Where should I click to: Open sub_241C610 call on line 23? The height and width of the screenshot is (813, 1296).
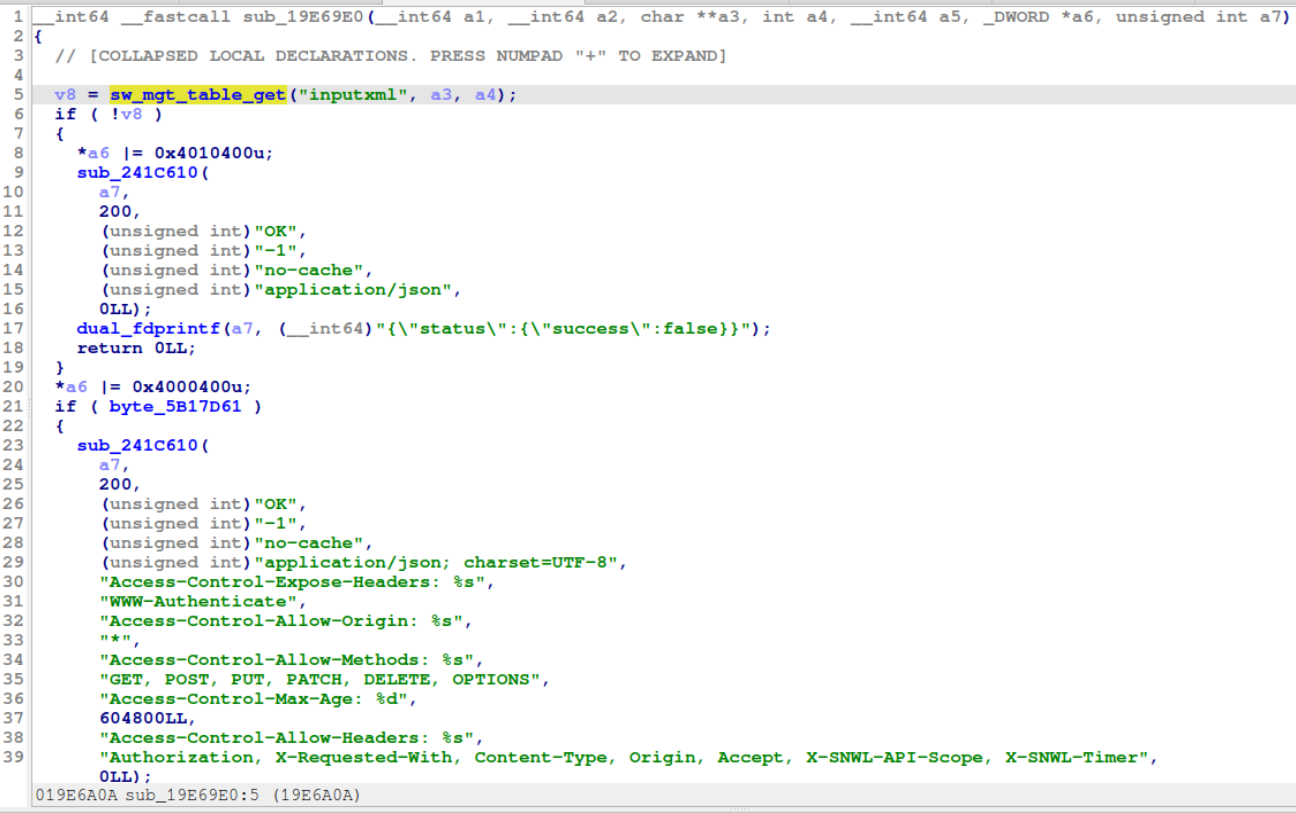click(138, 445)
